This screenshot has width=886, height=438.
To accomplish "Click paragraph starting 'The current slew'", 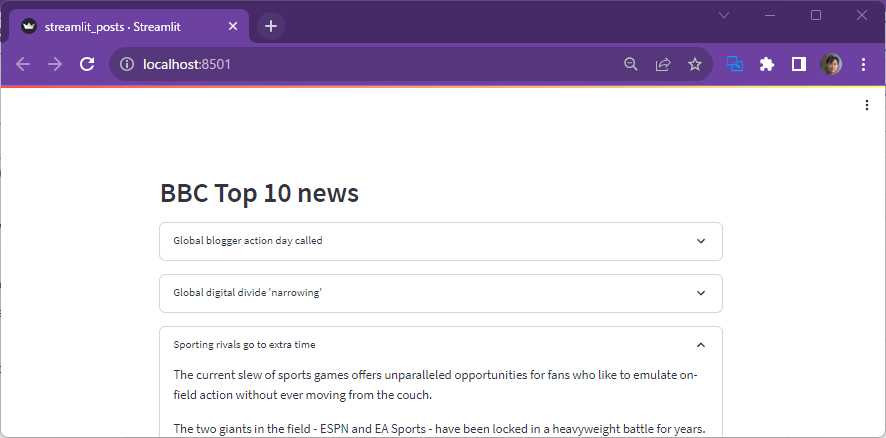I will (x=435, y=385).
